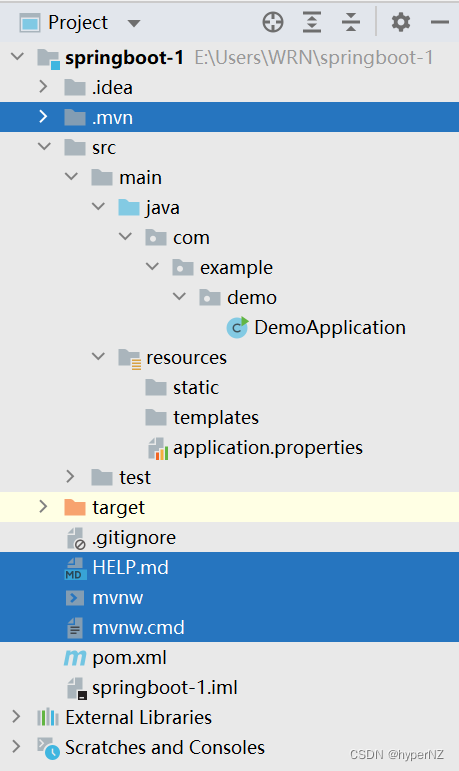Collapse the resources folder chevron
The image size is (459, 771).
98,356
